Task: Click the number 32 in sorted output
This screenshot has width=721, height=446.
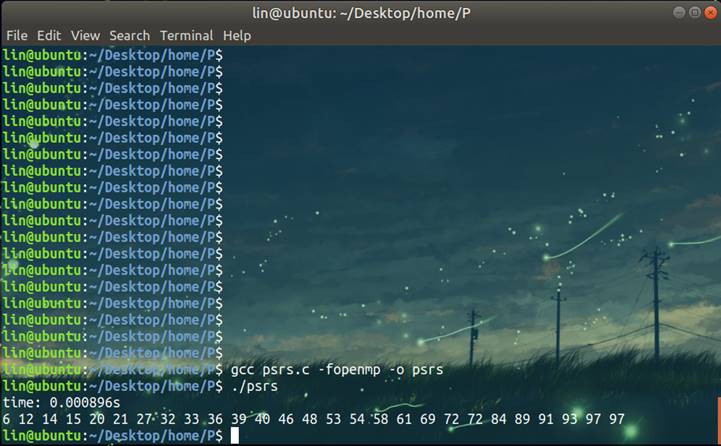Action: (168, 419)
